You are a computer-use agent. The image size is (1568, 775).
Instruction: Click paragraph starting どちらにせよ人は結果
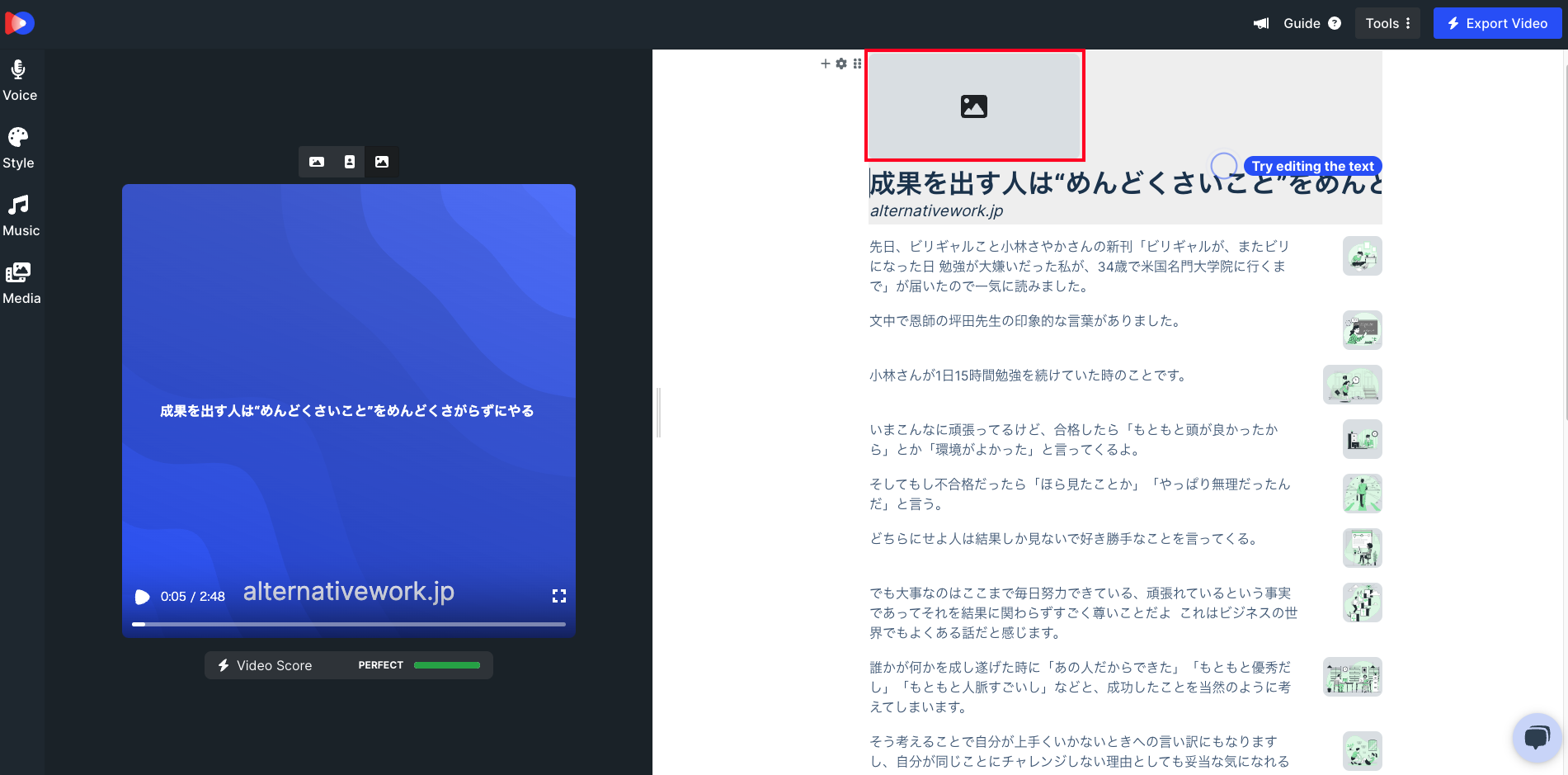[x=1064, y=539]
